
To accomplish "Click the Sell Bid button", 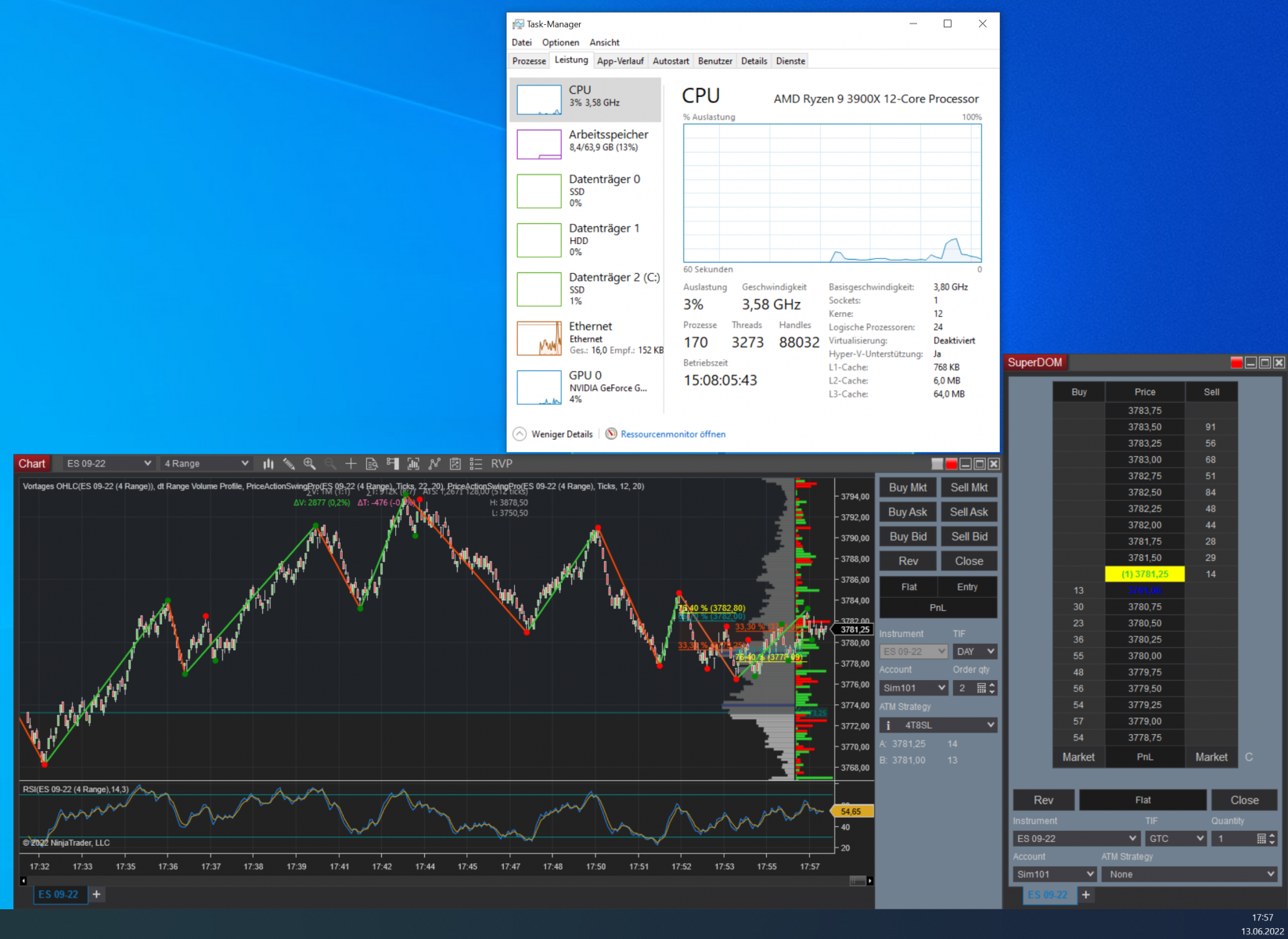I will pos(970,537).
